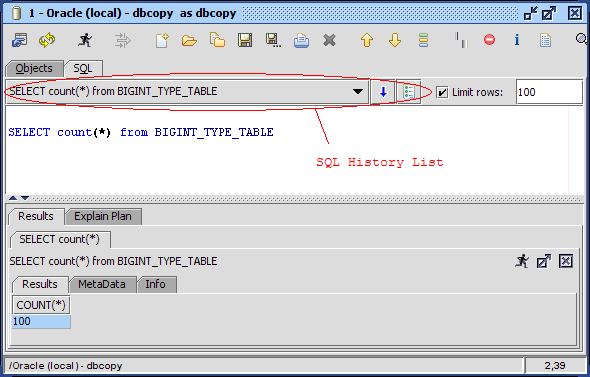Close the SELECT count(*) result panel
590x377 pixels.
point(566,261)
